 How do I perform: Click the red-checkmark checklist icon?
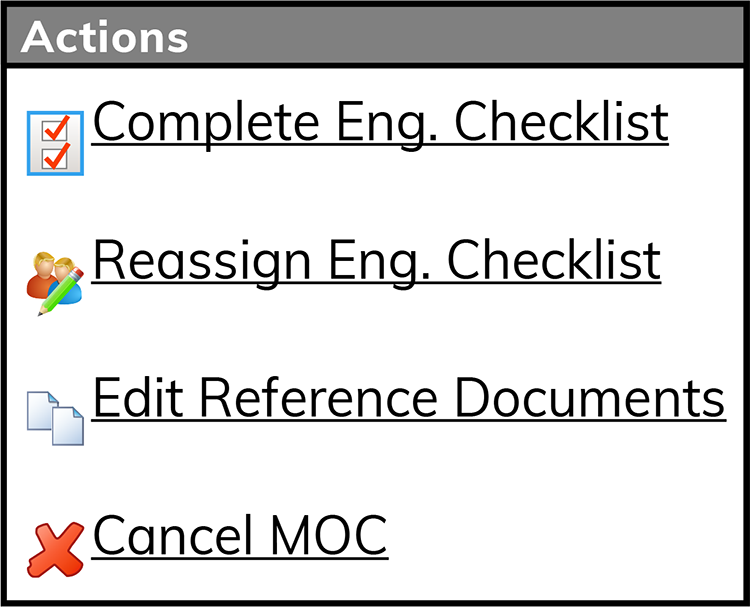[55, 143]
